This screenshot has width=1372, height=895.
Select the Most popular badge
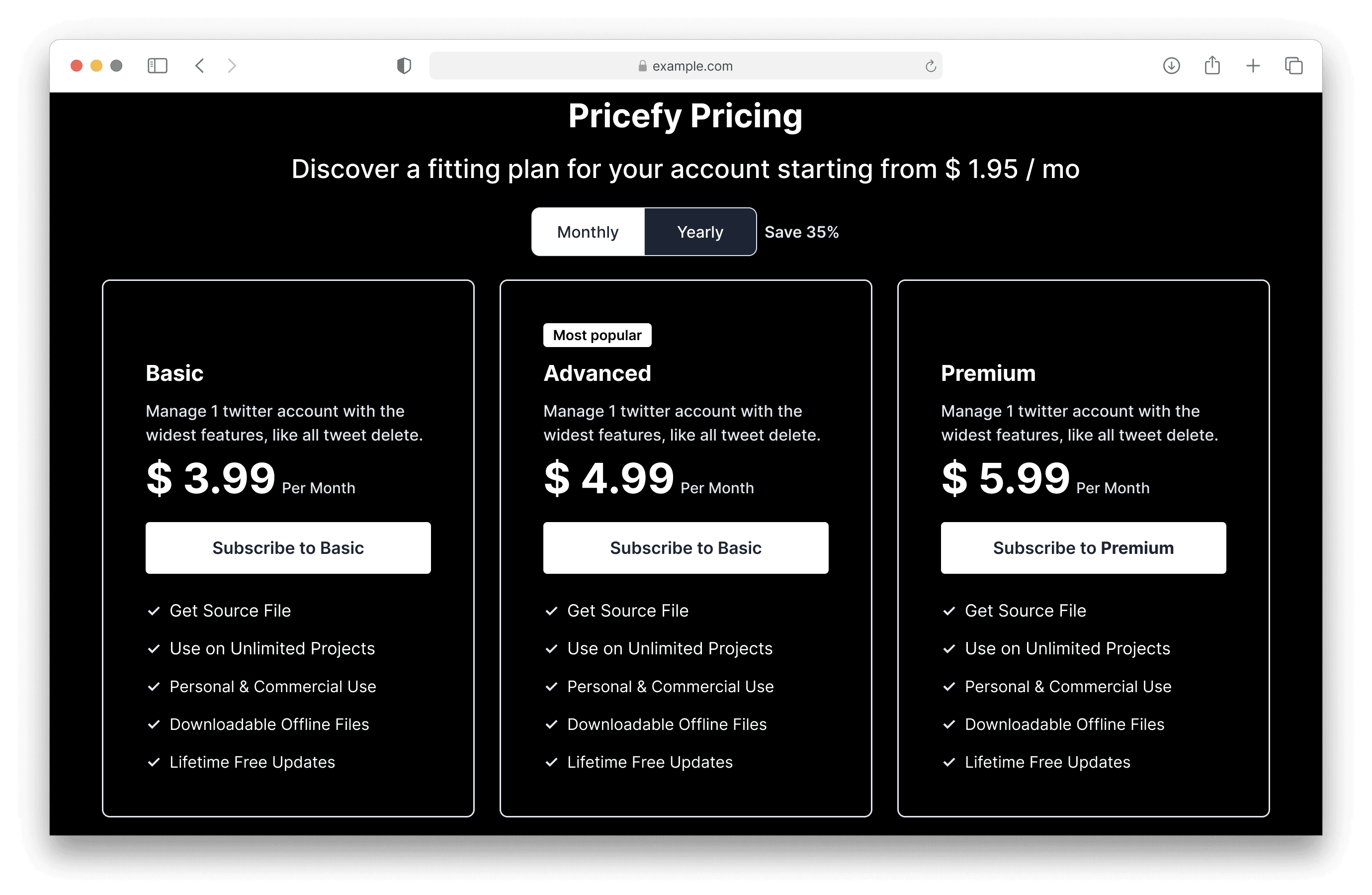(597, 335)
